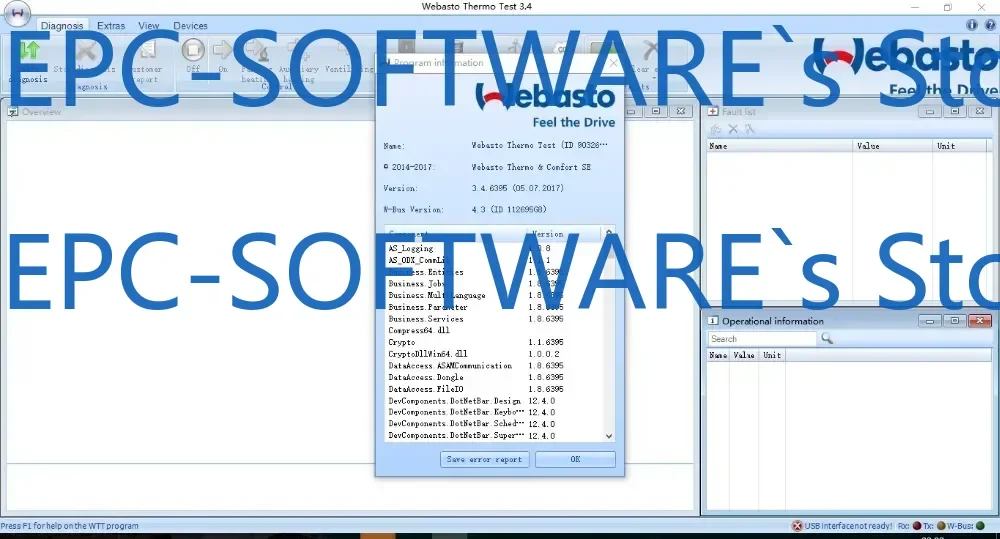Open the Webasto application orb menu
The image size is (1000, 539).
click(17, 13)
